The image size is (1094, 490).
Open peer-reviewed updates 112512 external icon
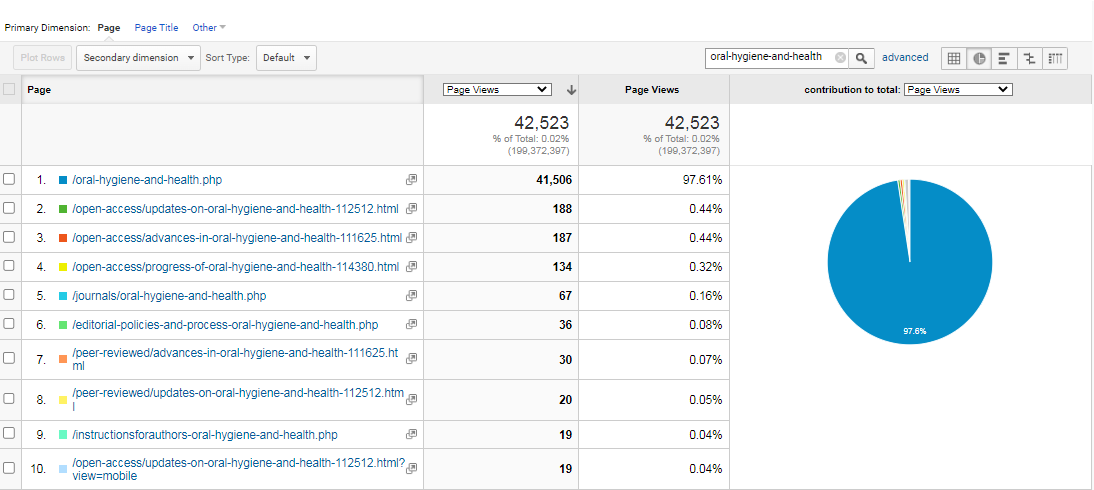click(x=412, y=399)
